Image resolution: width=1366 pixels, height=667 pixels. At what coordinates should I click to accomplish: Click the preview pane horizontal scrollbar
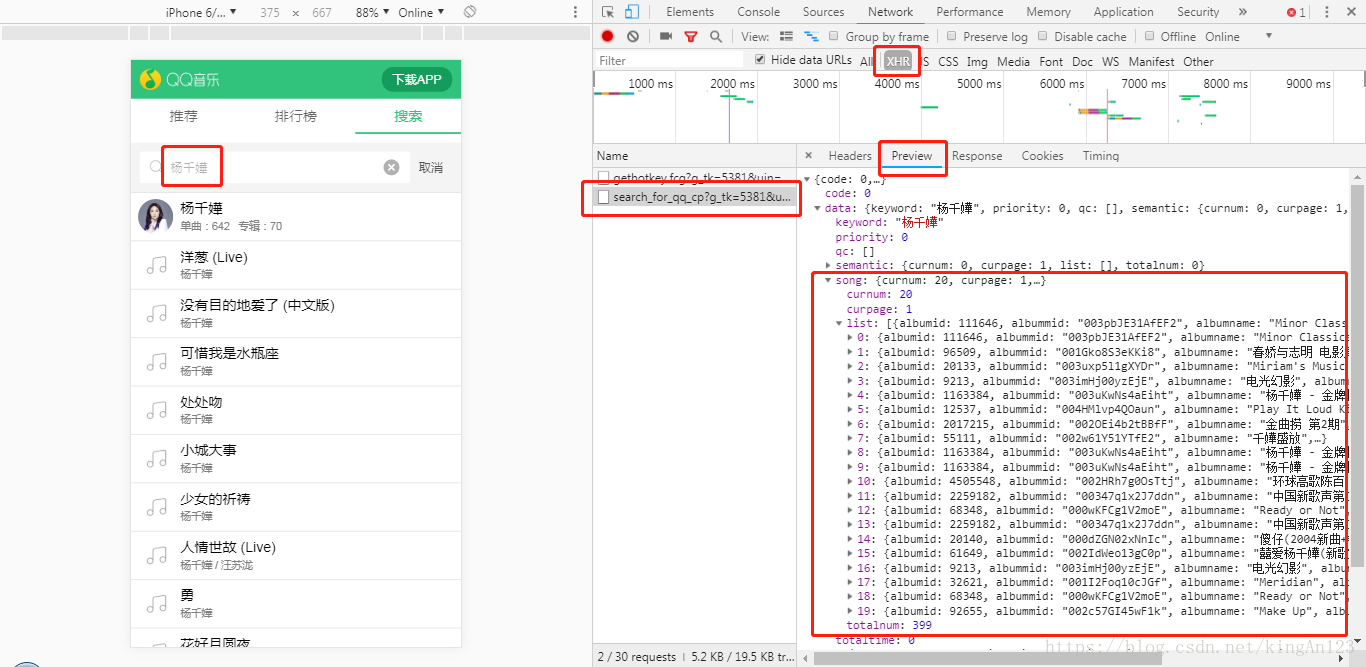pyautogui.click(x=990, y=658)
